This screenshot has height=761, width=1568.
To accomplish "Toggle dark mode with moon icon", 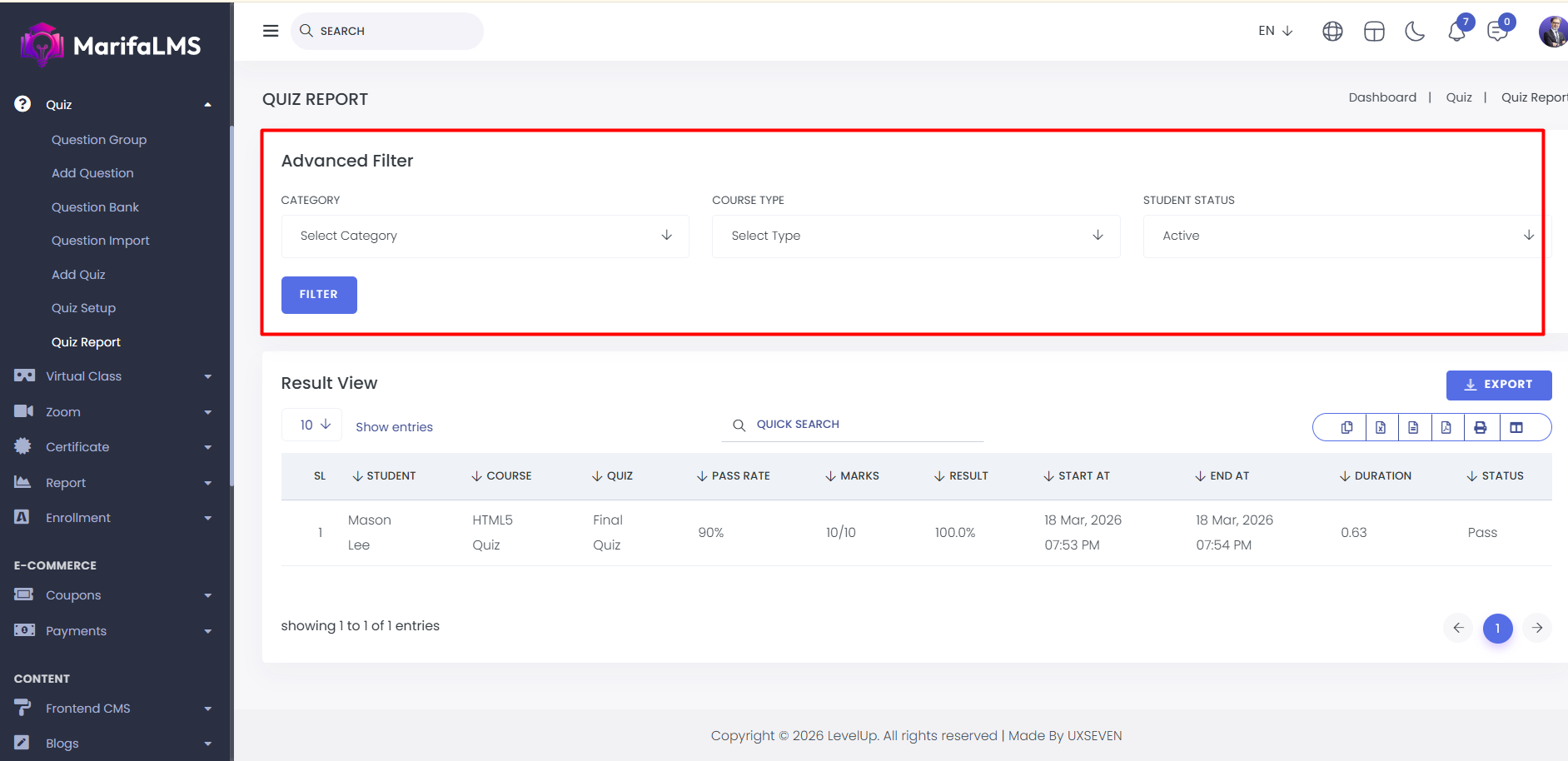I will pyautogui.click(x=1415, y=32).
